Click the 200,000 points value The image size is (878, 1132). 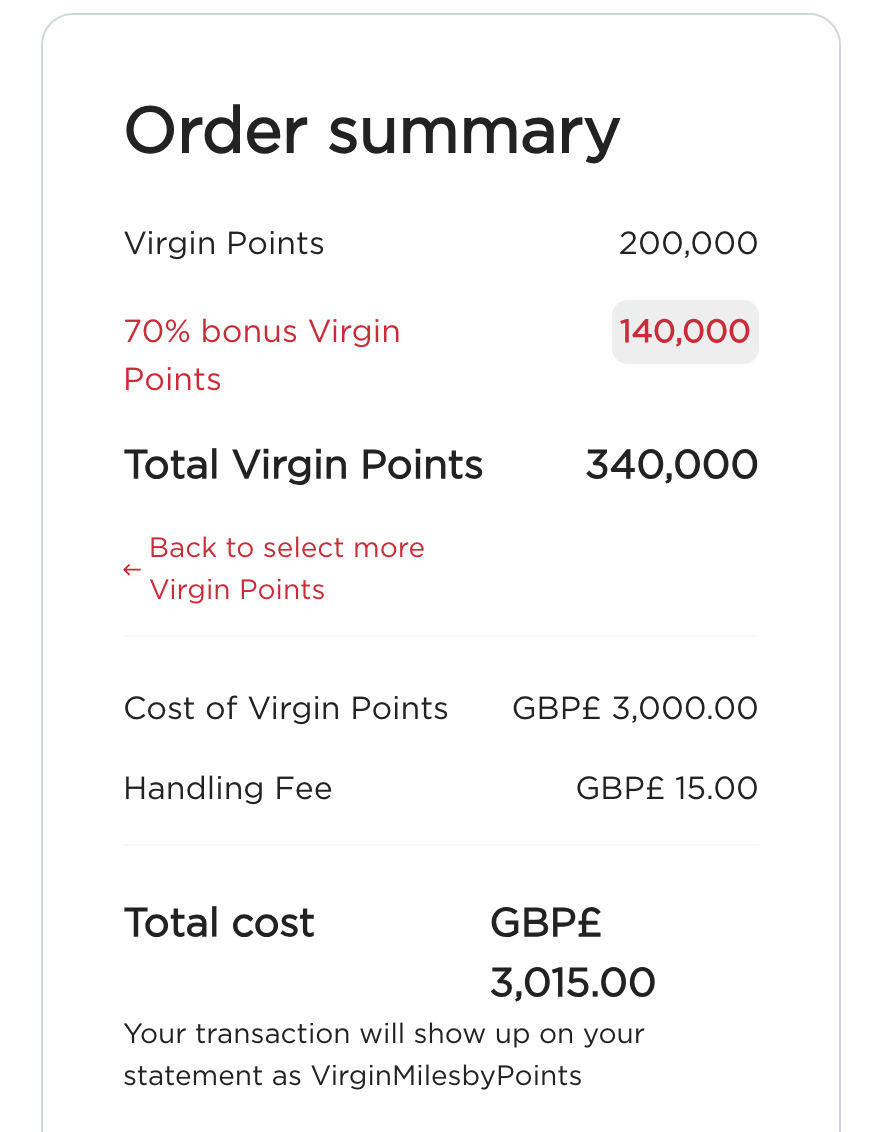click(x=688, y=243)
